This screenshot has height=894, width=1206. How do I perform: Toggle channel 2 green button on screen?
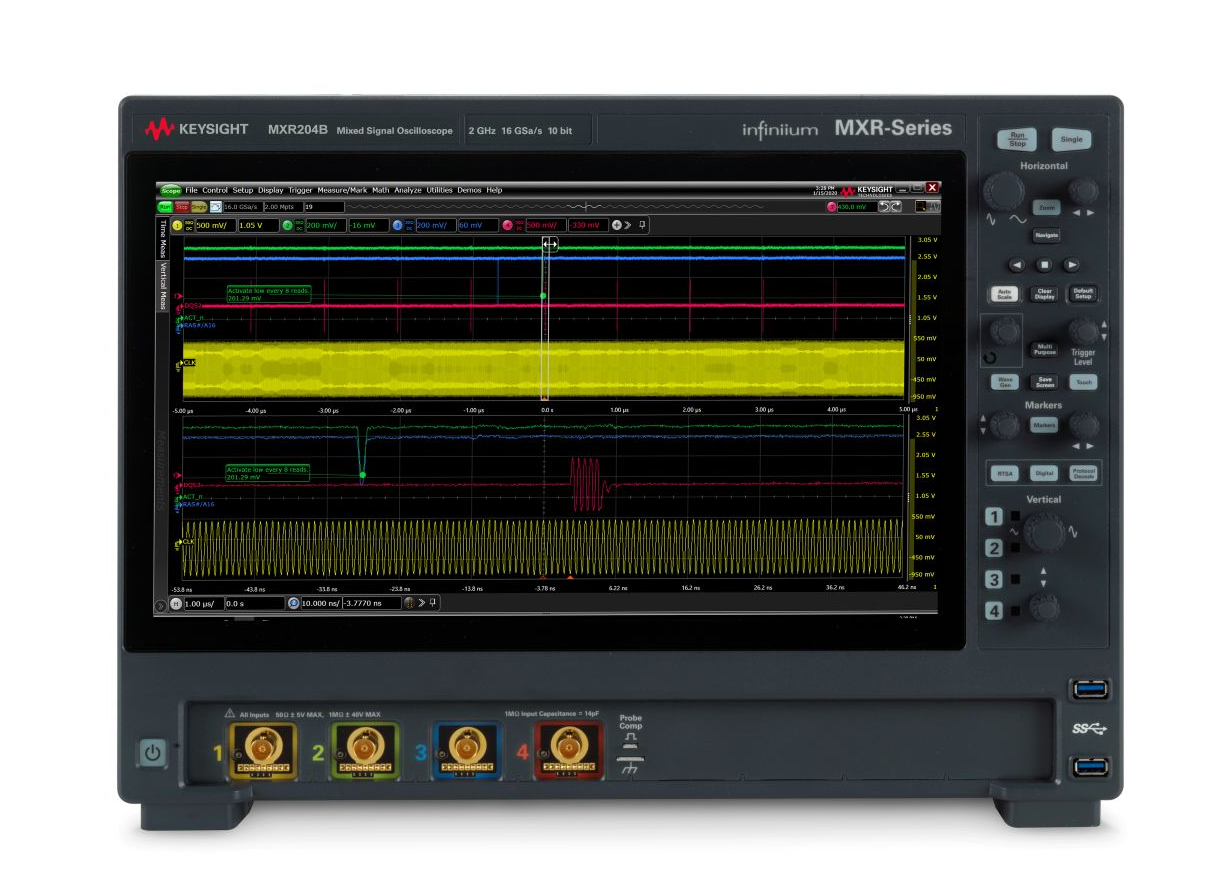[x=287, y=226]
